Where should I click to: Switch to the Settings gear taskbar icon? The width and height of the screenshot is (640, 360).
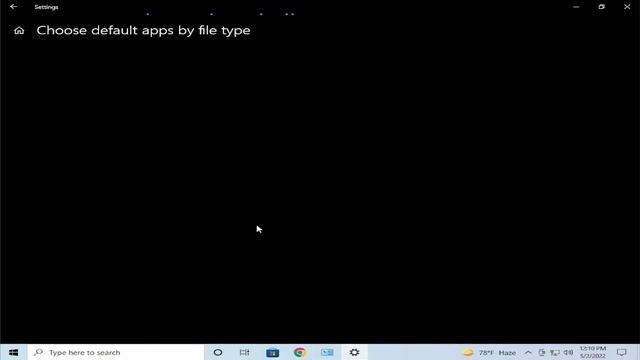pos(354,352)
